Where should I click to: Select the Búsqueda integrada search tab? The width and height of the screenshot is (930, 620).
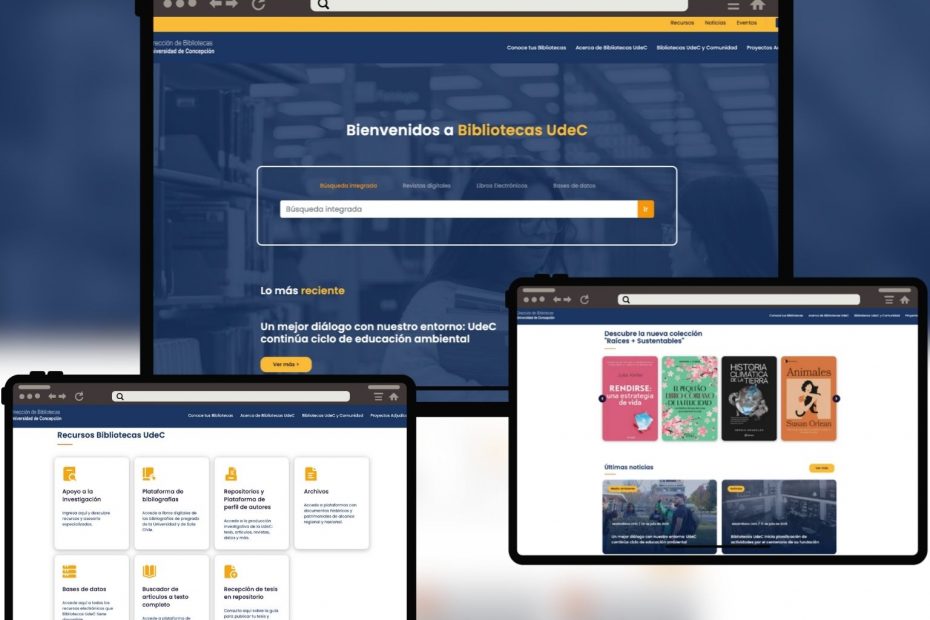[x=348, y=186]
